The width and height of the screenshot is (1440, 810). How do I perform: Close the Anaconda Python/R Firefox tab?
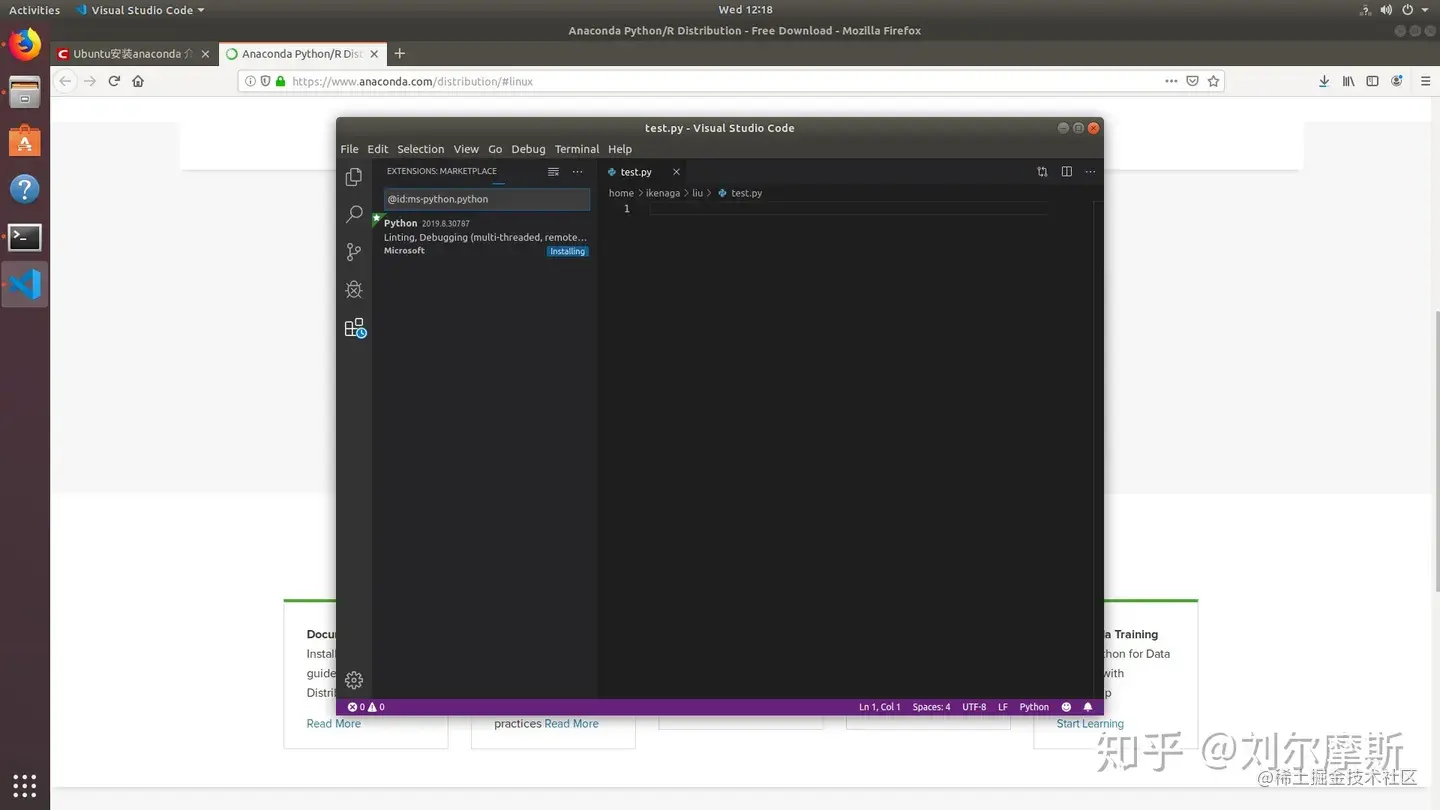coord(373,54)
